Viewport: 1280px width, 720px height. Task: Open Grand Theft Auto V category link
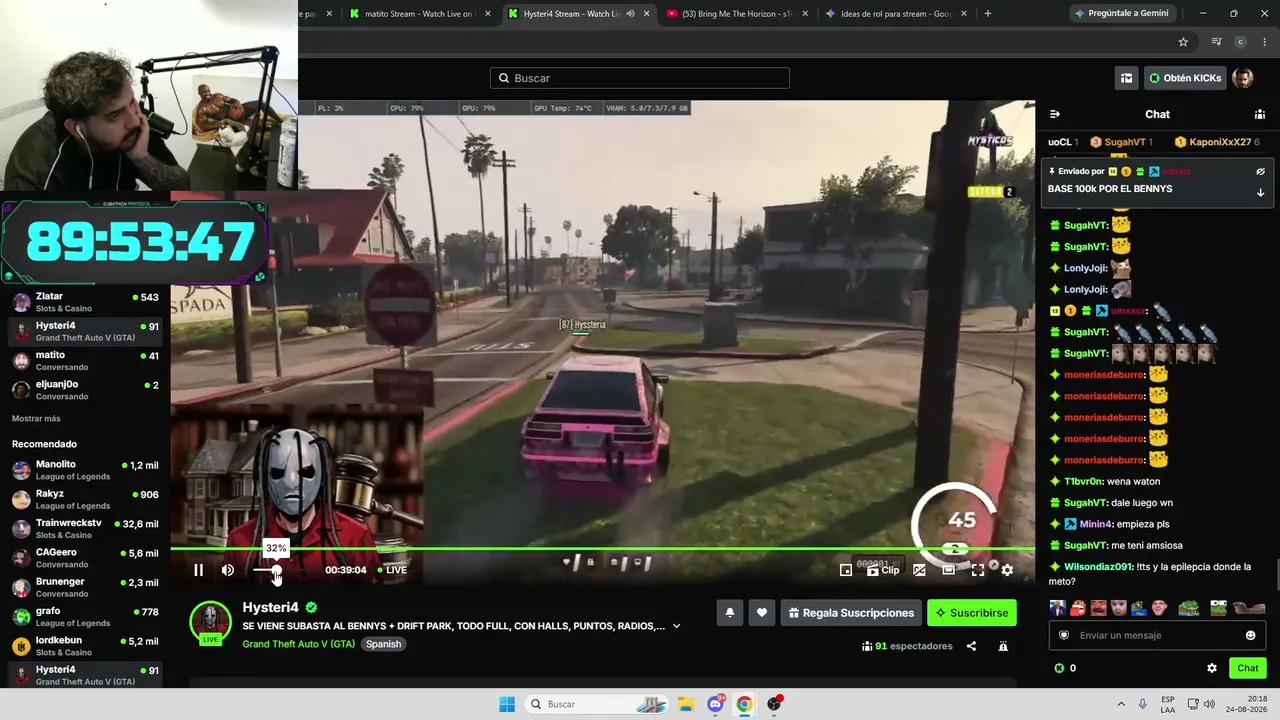coord(299,644)
